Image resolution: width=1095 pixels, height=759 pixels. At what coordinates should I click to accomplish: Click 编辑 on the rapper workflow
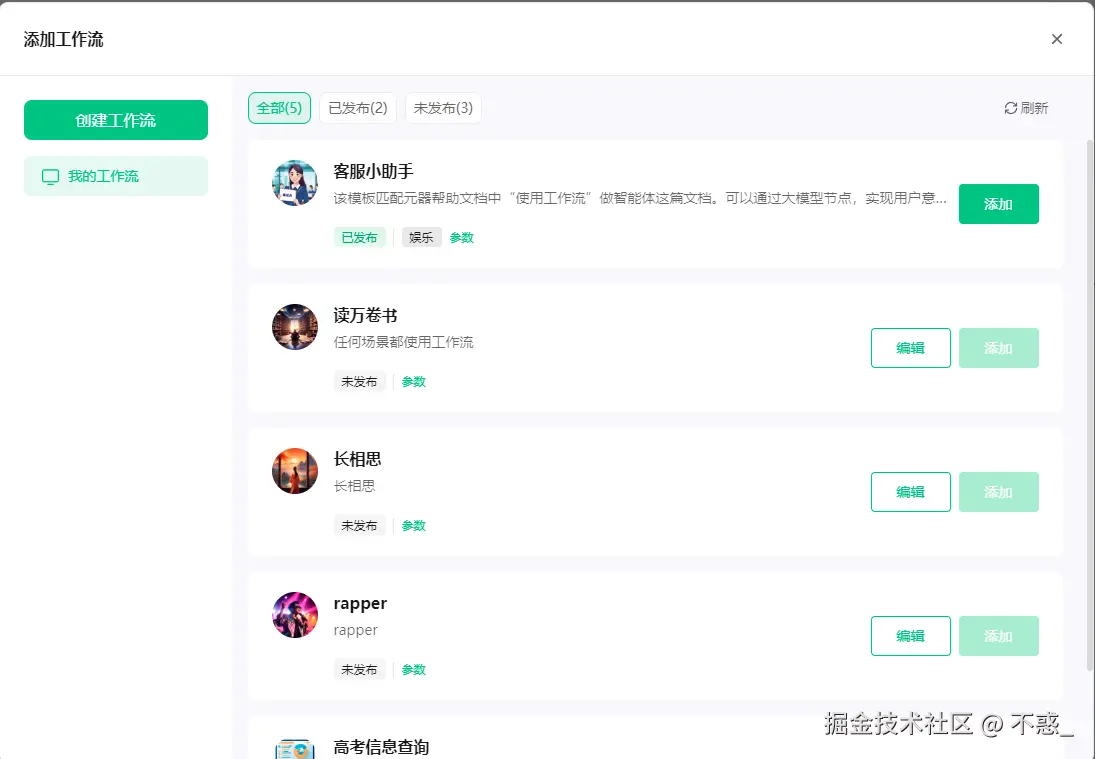tap(910, 636)
